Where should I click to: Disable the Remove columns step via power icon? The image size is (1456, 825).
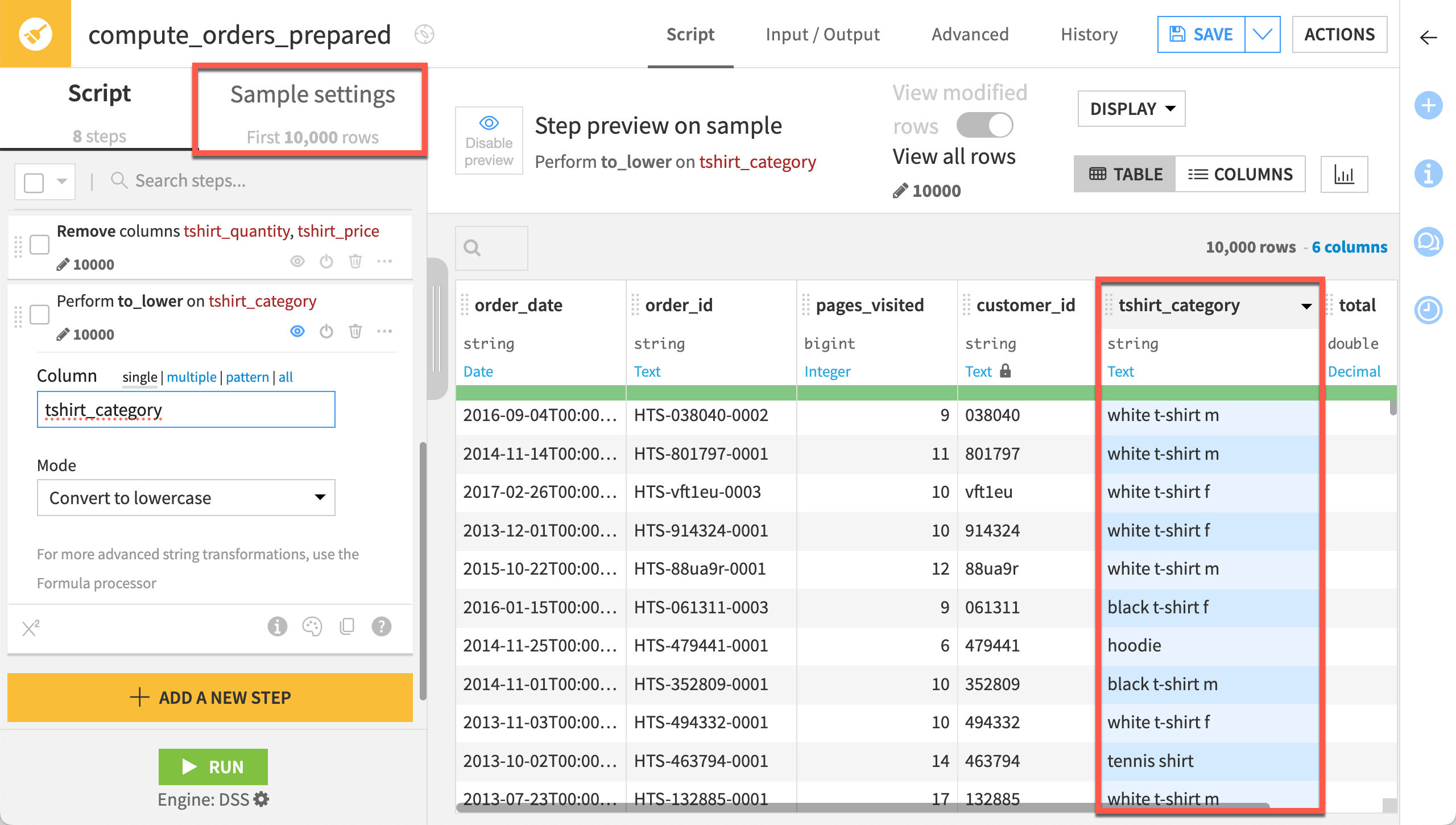[x=326, y=261]
